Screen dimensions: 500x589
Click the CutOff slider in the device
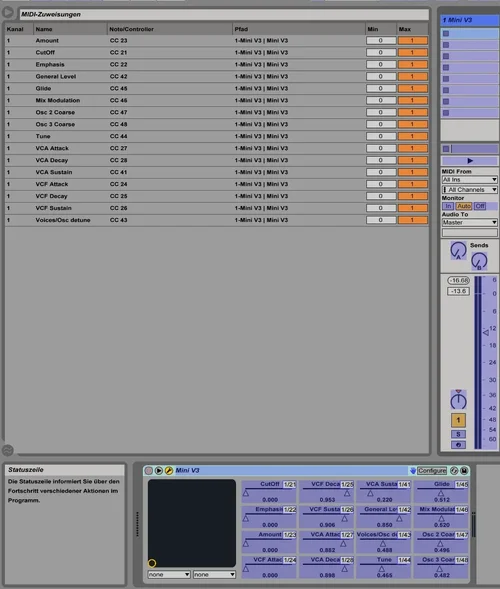[269, 492]
